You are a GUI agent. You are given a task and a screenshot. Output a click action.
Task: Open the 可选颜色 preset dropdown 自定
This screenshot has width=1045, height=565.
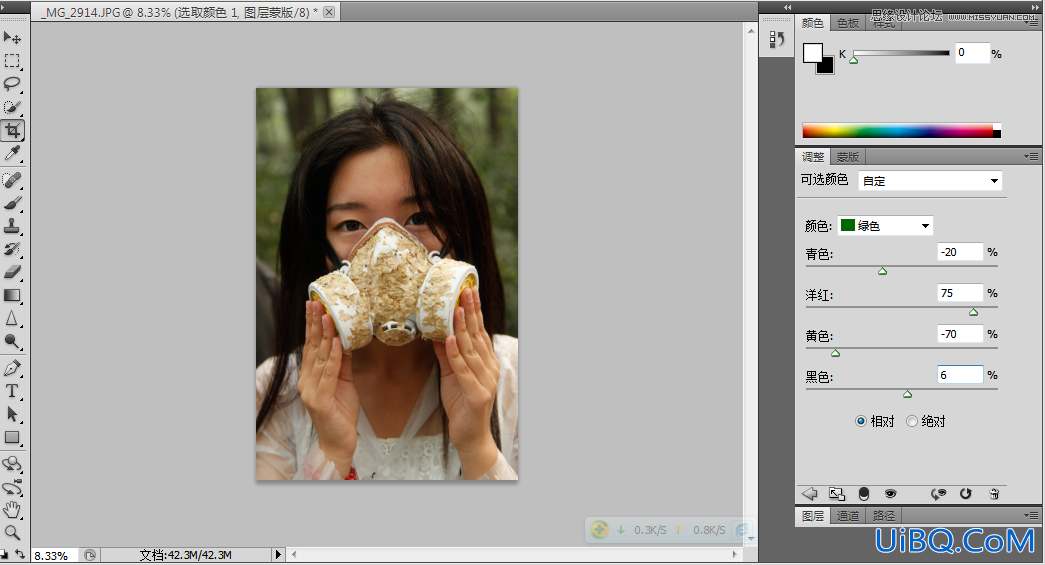click(930, 181)
